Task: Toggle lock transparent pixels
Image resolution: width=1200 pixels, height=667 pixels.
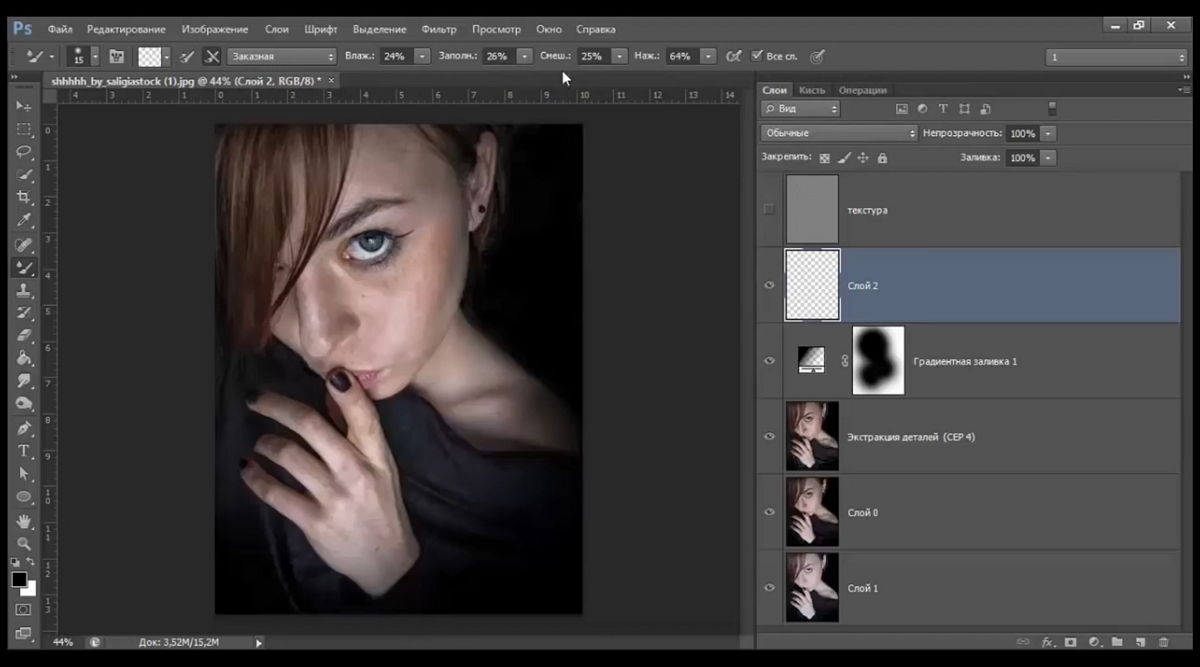Action: [x=825, y=158]
